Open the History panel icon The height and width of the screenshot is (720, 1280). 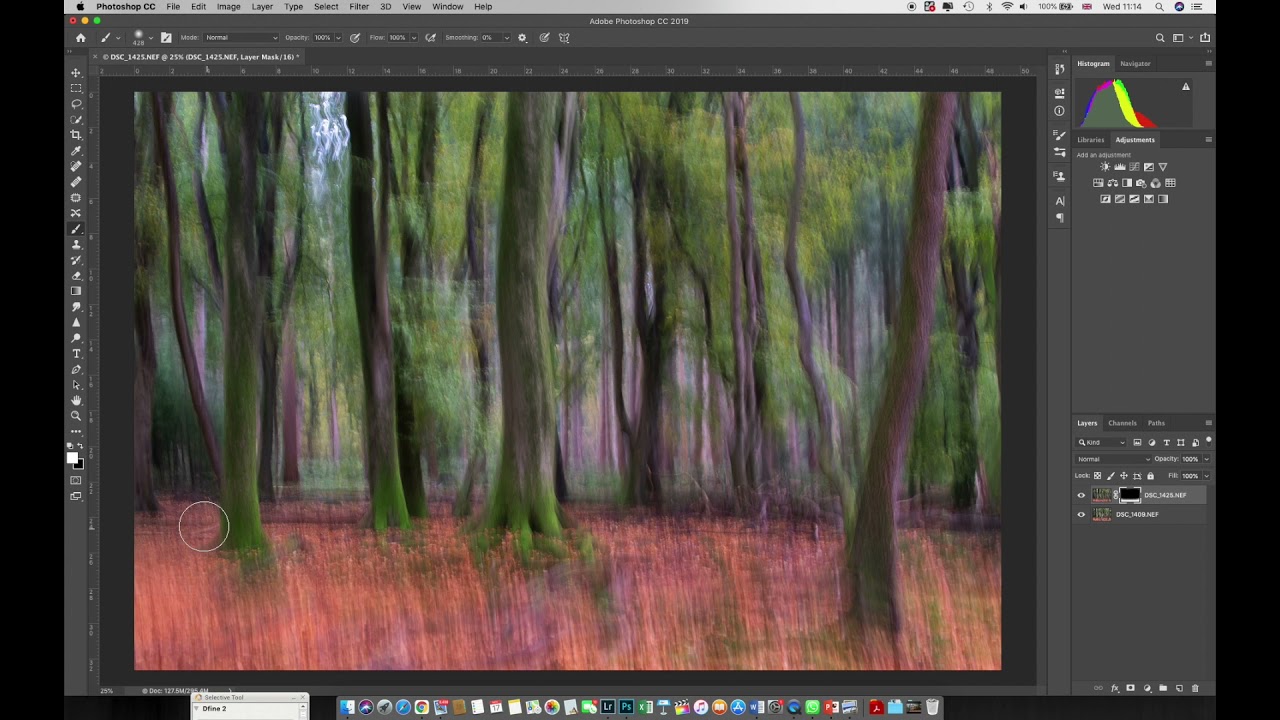[1059, 69]
